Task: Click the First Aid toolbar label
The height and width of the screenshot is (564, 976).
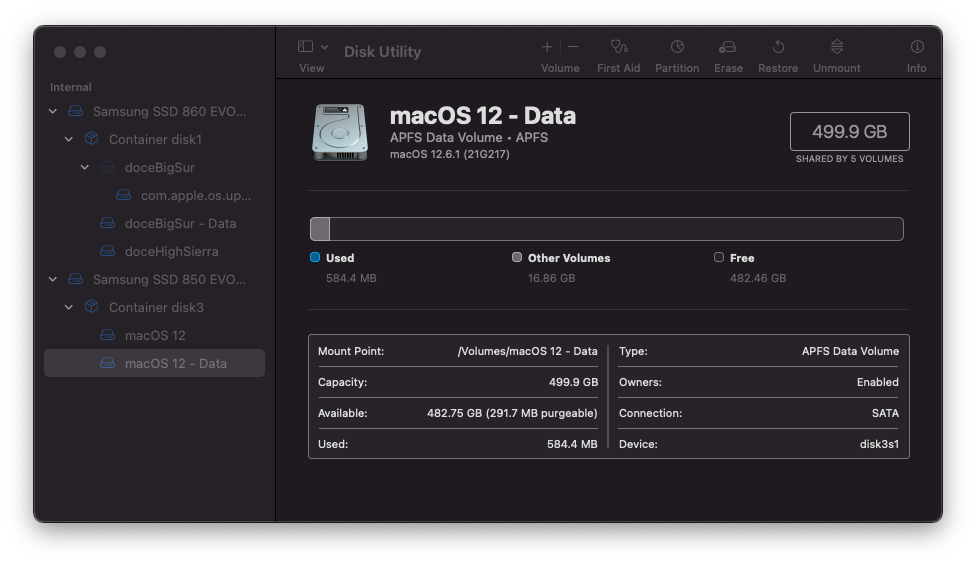Action: coord(619,68)
